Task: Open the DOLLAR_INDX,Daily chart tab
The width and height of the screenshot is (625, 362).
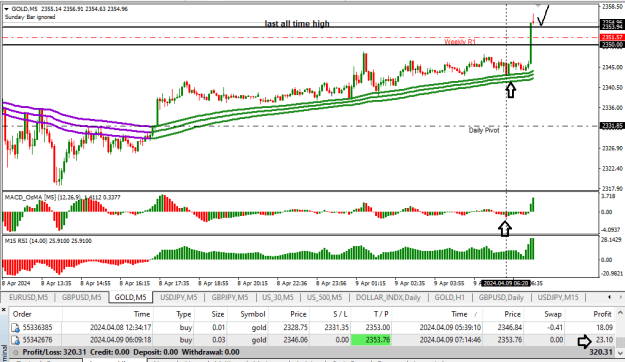Action: (x=388, y=297)
